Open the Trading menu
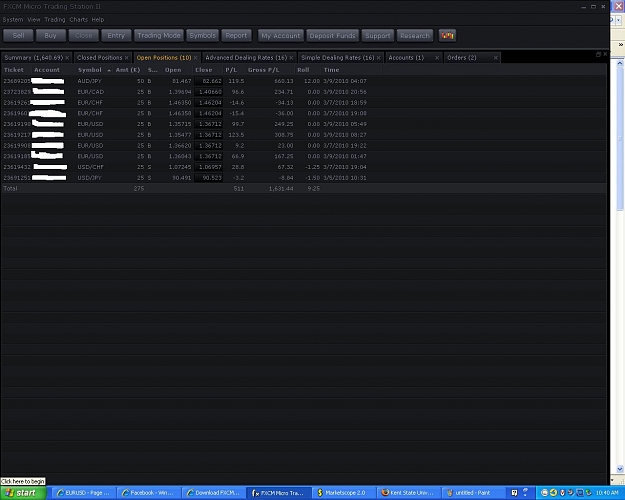This screenshot has height=500, width=625. [55, 20]
